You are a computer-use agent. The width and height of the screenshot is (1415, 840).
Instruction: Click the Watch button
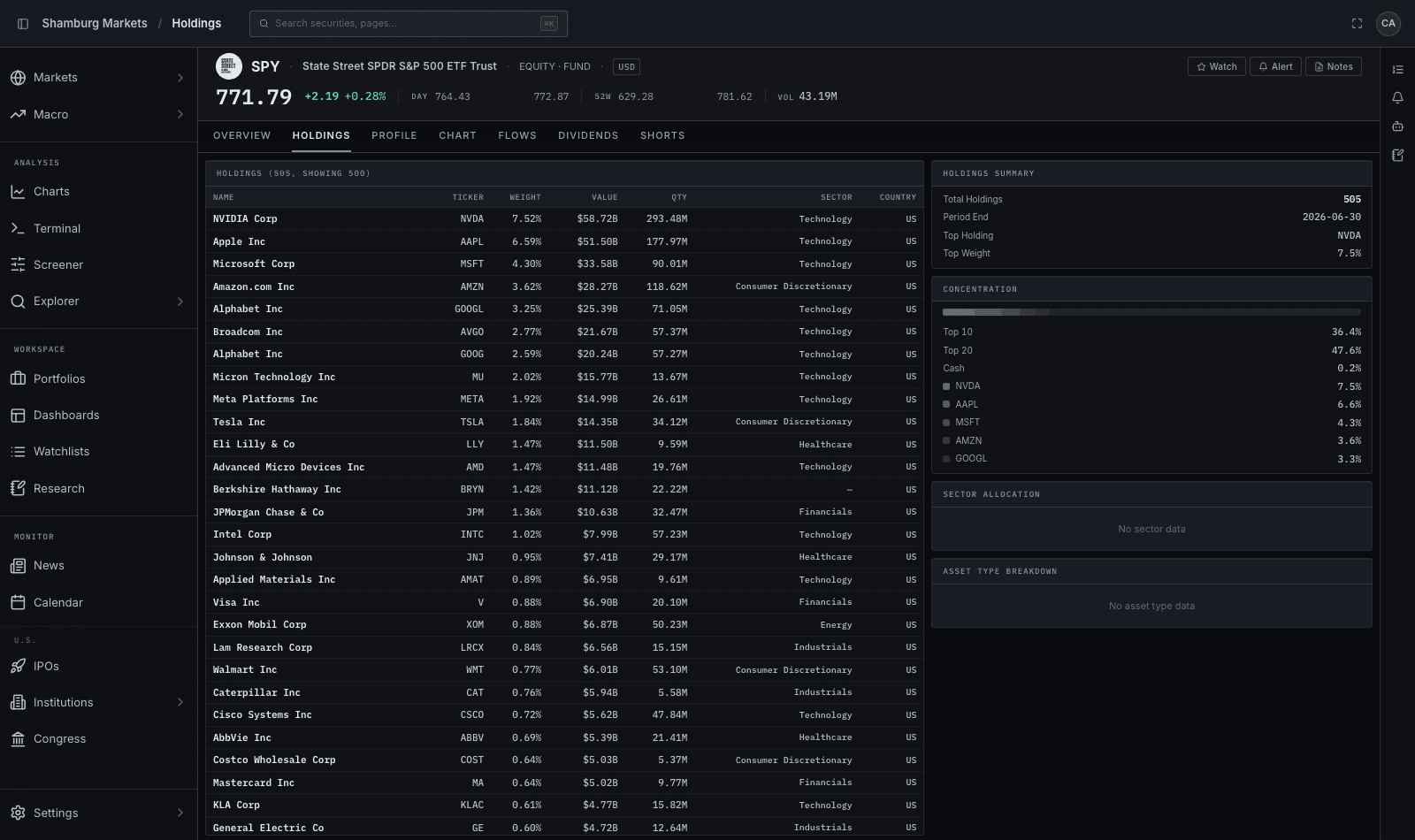point(1217,66)
